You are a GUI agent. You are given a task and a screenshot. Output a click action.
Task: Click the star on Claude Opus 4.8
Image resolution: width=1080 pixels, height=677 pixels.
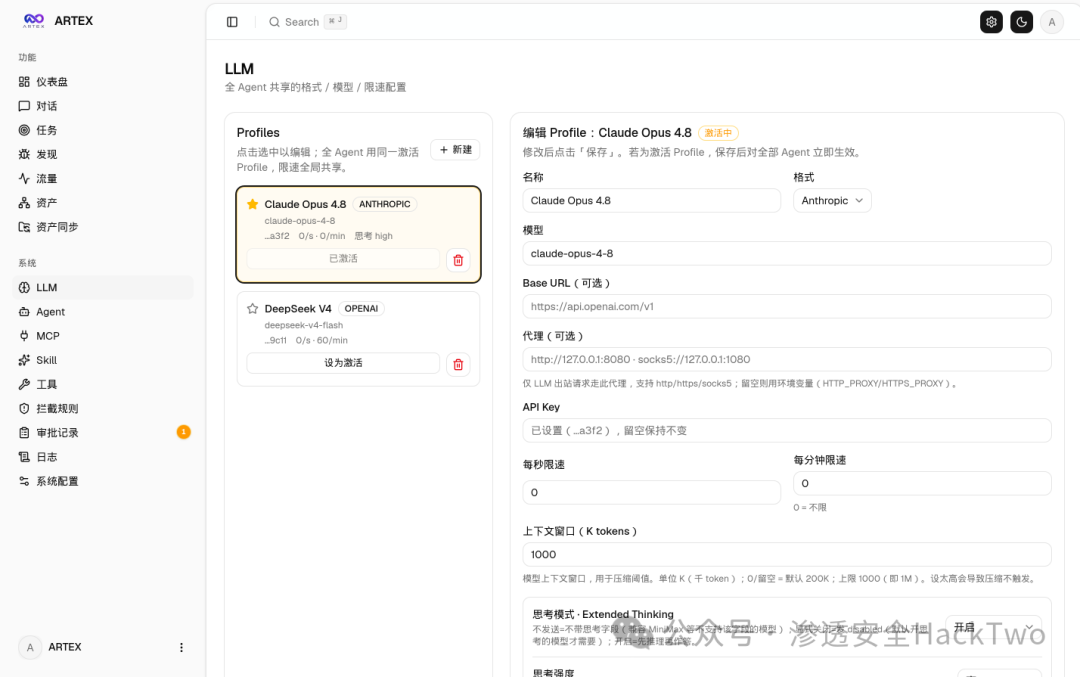(x=253, y=204)
